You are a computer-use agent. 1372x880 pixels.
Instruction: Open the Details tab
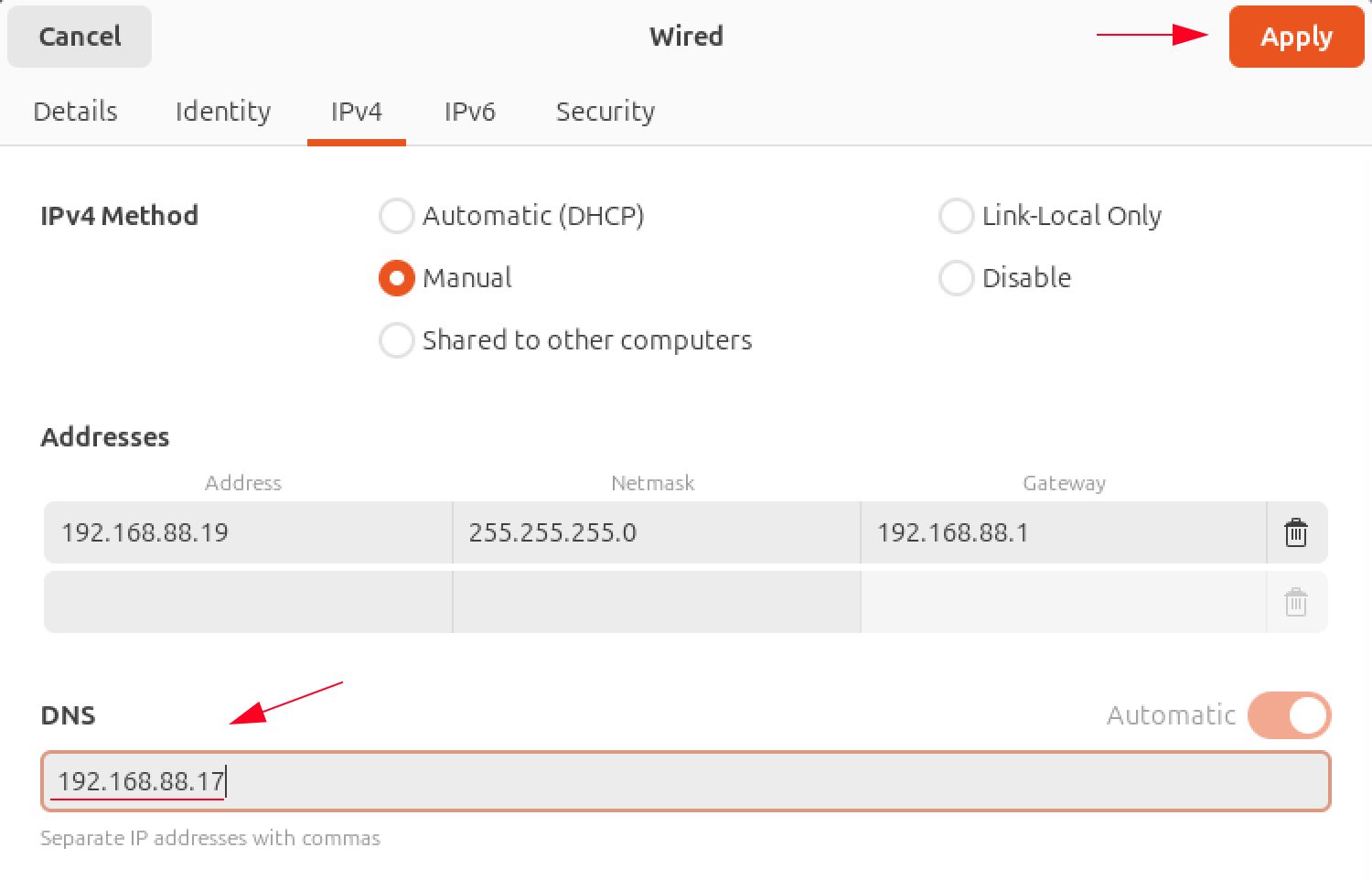pyautogui.click(x=76, y=112)
